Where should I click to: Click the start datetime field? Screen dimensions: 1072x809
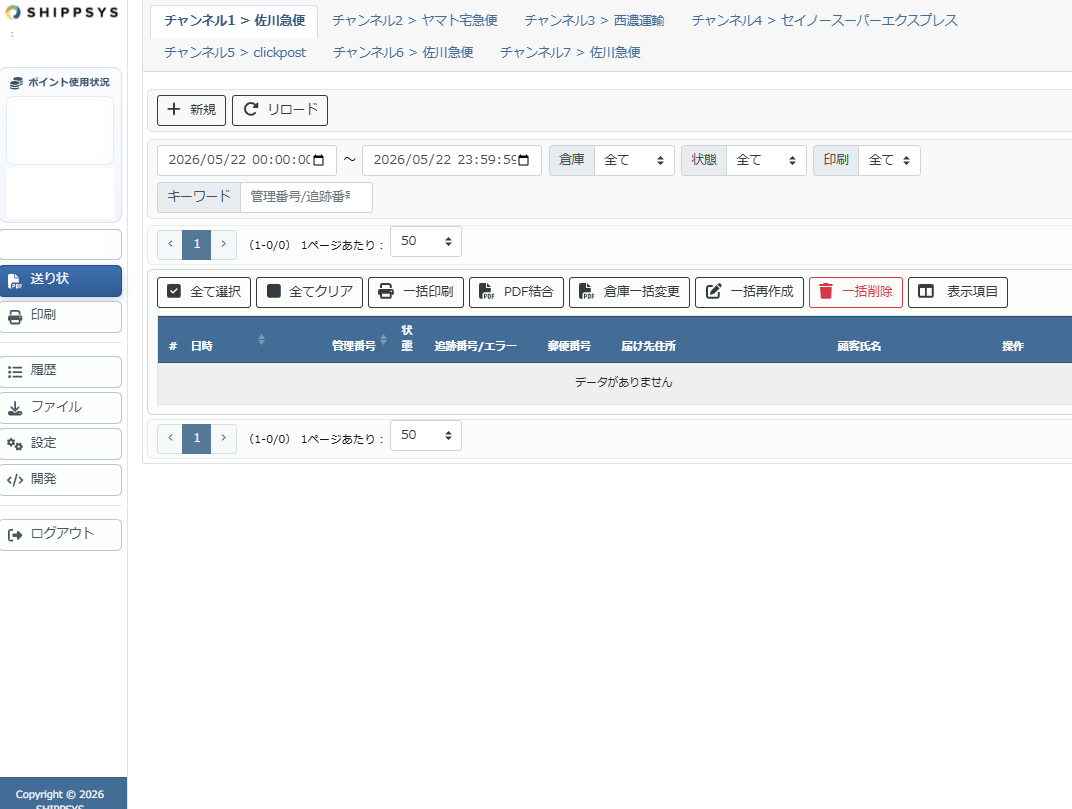(x=247, y=160)
